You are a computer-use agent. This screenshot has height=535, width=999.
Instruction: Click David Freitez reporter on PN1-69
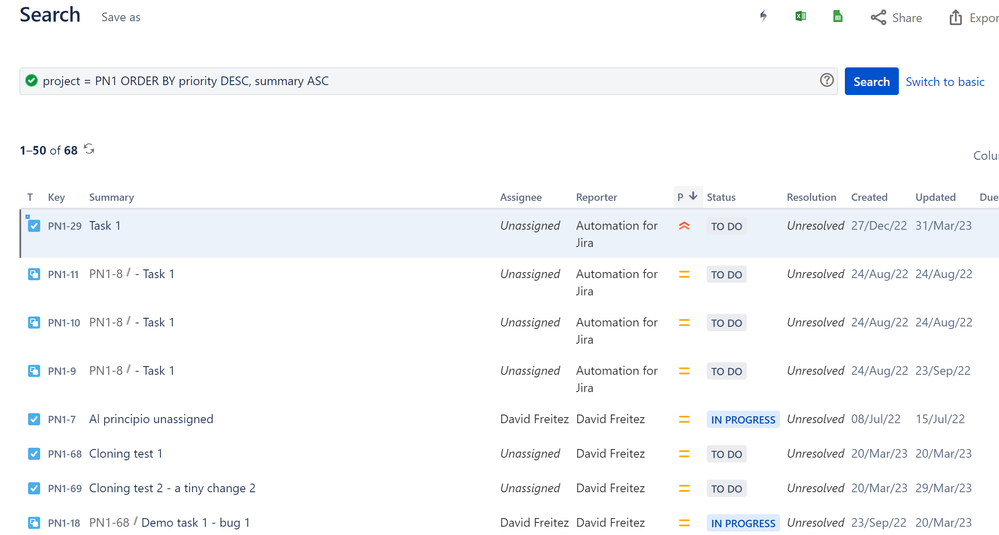[610, 488]
